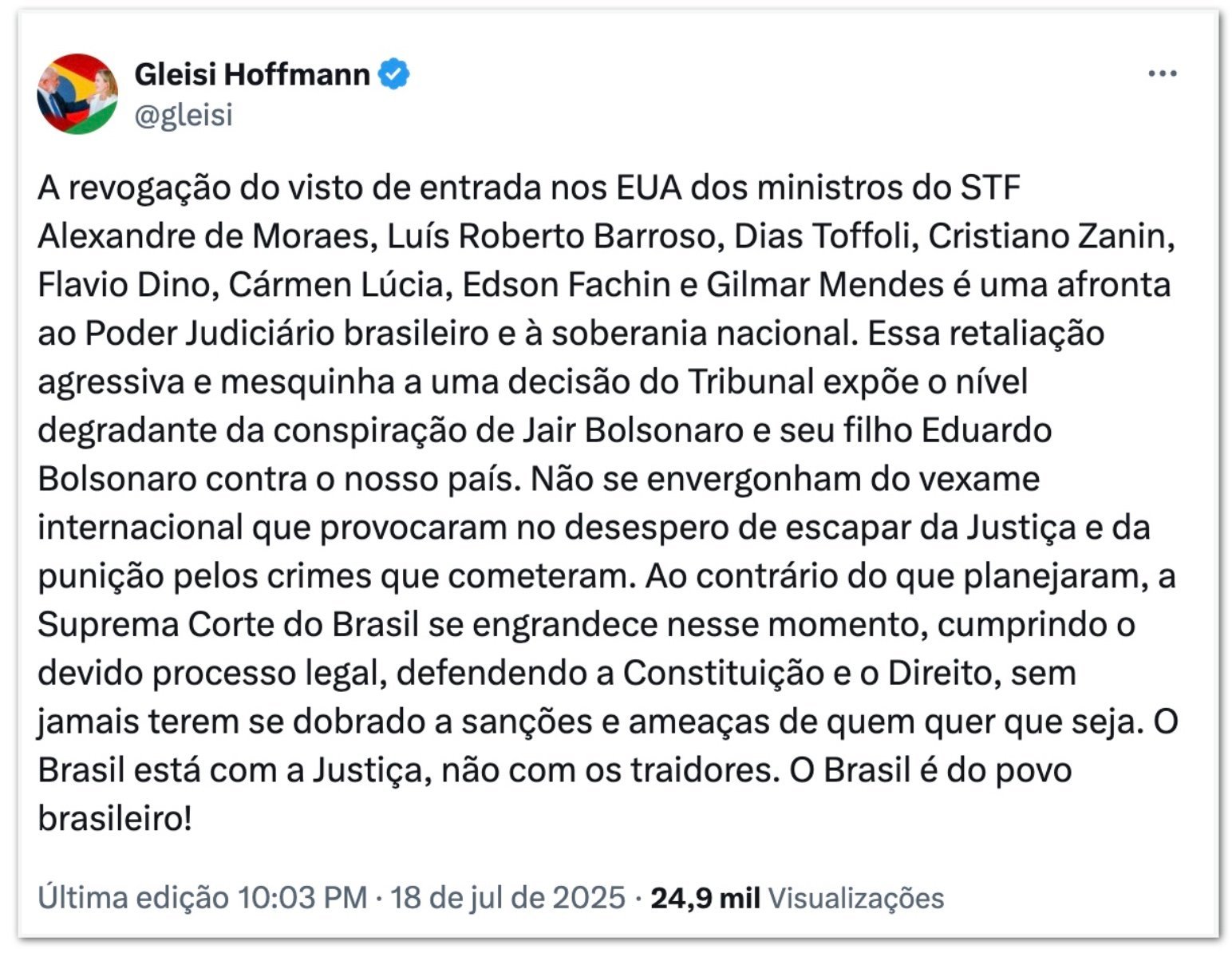Click the date 18 de jul de 2025
Image resolution: width=1232 pixels, height=953 pixels.
(x=507, y=898)
